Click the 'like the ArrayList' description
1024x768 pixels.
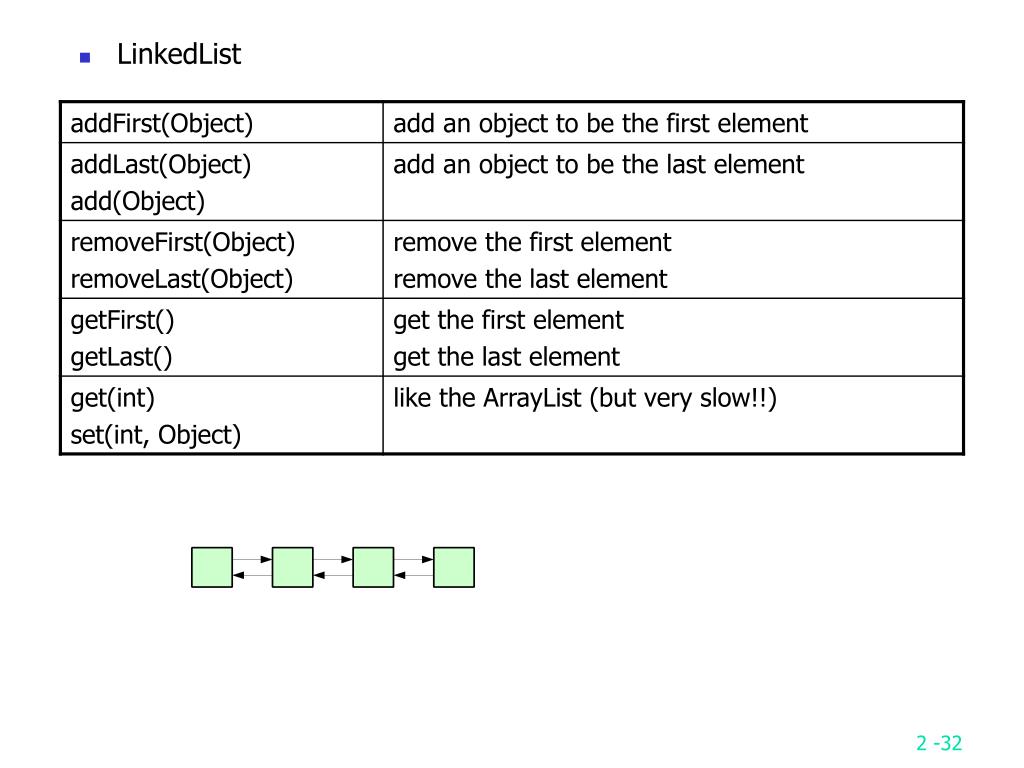point(584,398)
